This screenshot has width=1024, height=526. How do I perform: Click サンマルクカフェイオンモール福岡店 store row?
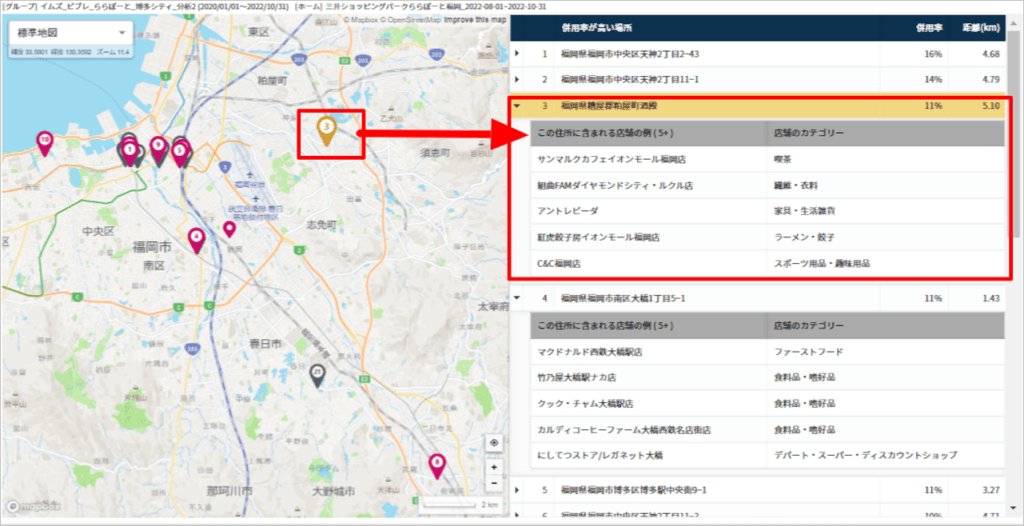pos(767,159)
